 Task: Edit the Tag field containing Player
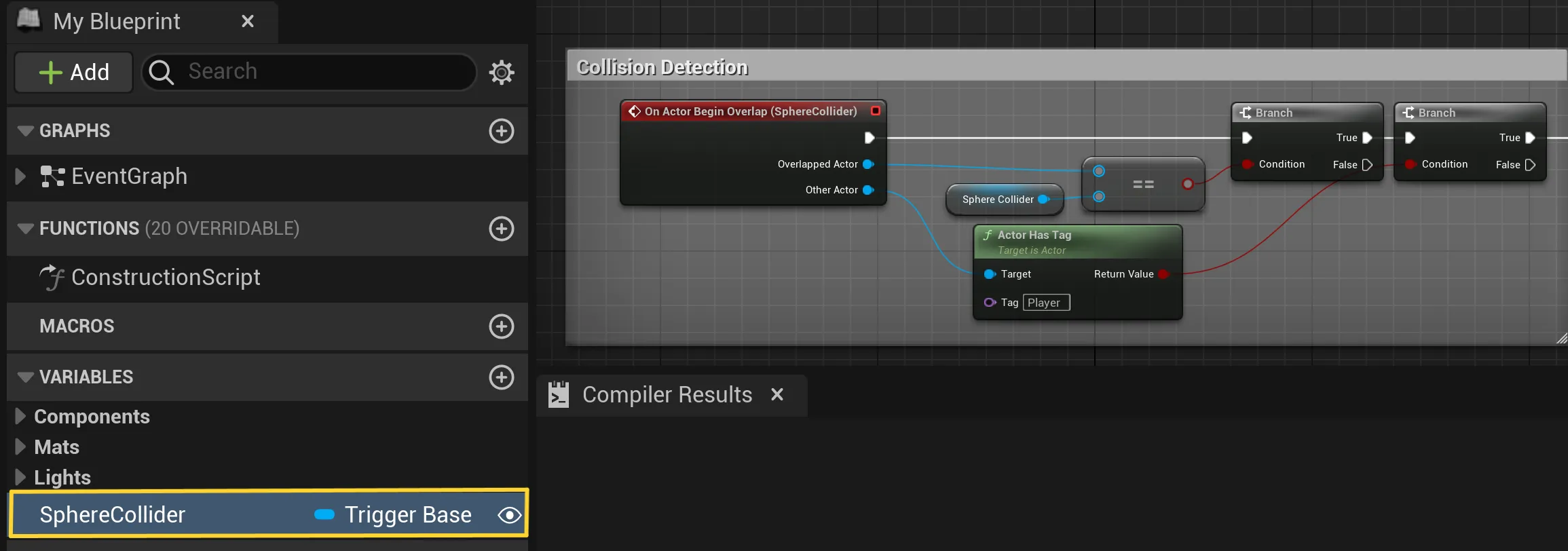pyautogui.click(x=1046, y=303)
